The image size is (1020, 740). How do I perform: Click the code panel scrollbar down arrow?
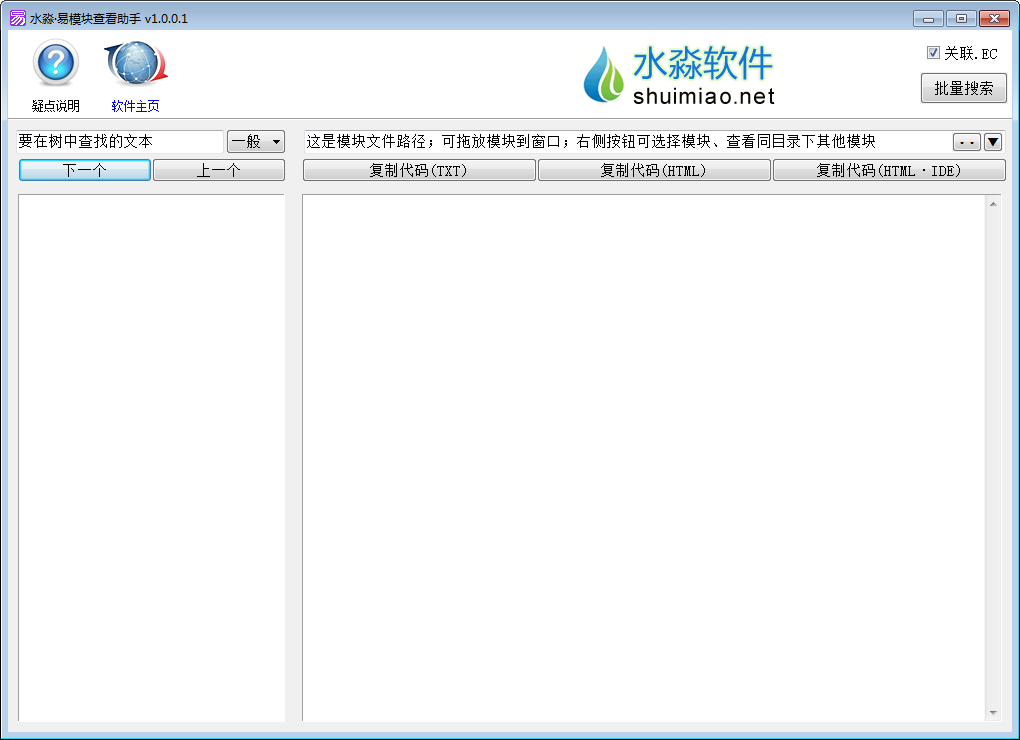tap(993, 713)
